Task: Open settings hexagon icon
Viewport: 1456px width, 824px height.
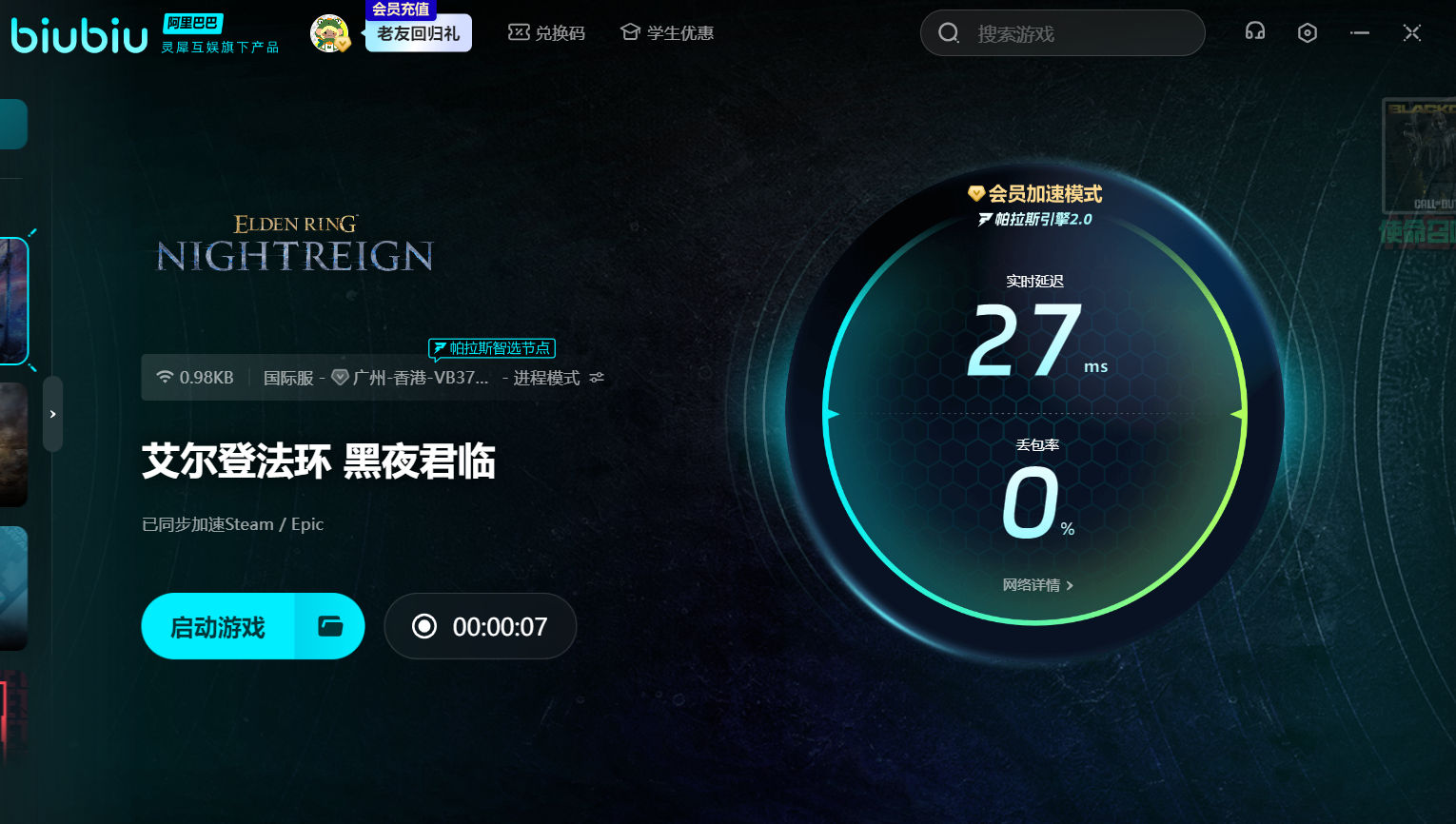Action: [x=1307, y=33]
